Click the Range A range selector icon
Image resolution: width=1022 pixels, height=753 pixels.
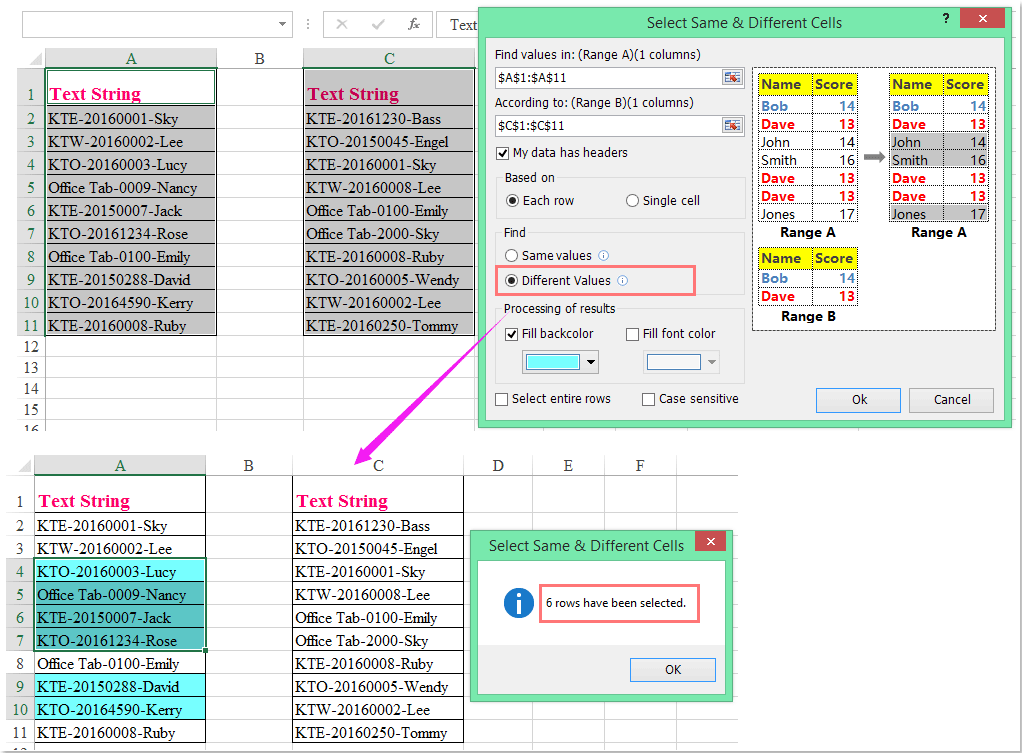[732, 77]
